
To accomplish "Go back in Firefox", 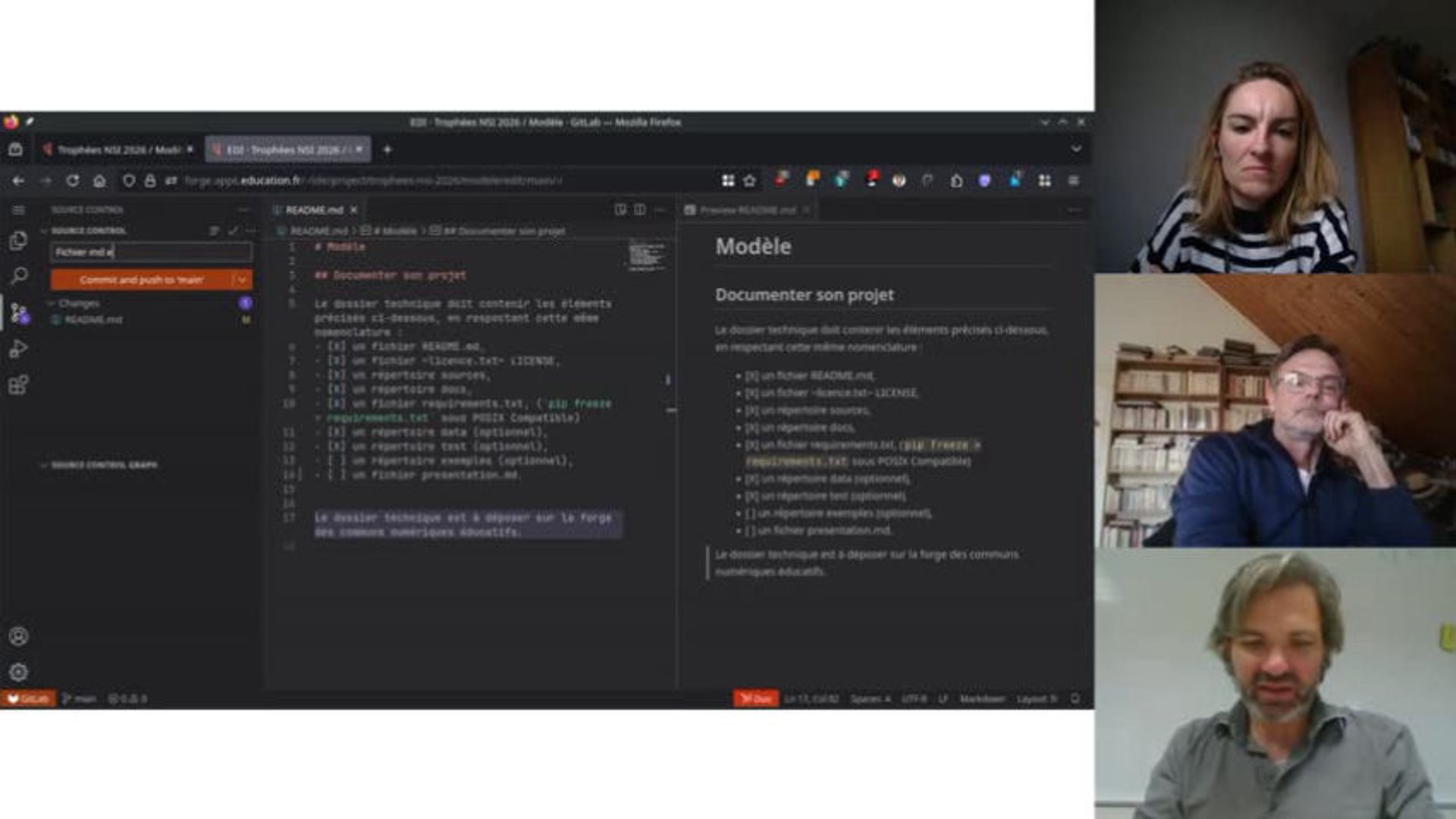I will pyautogui.click(x=19, y=180).
